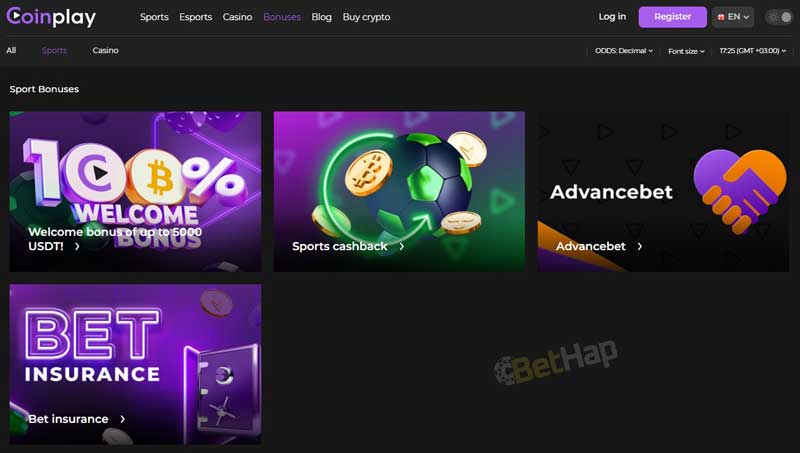Click the arrow beside Advancebet label
The height and width of the screenshot is (453, 800).
click(x=639, y=246)
